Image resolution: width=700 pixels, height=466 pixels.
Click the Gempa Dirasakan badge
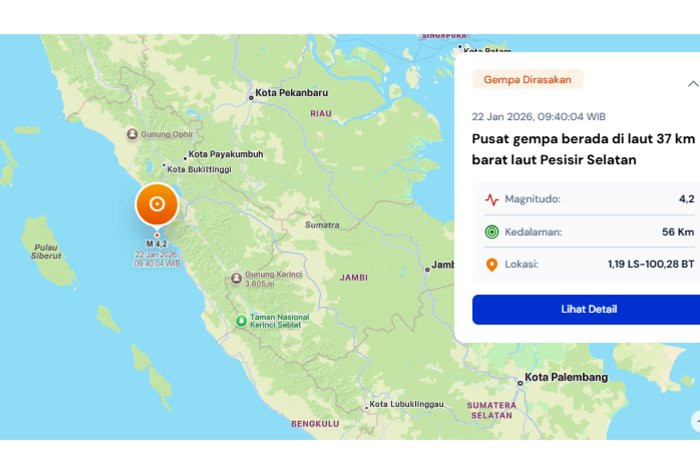(527, 80)
